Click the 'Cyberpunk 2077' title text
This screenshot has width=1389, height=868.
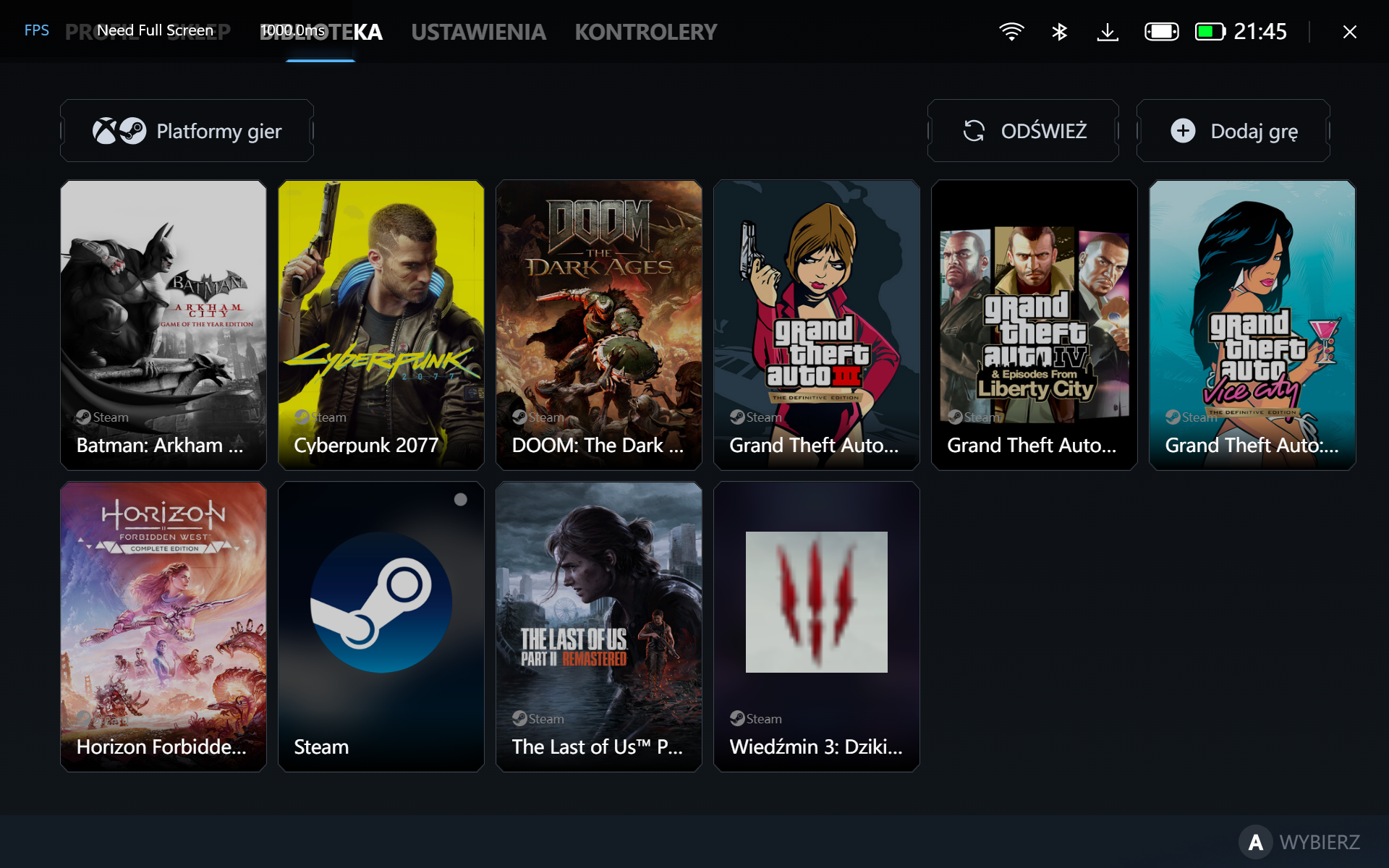pos(366,446)
